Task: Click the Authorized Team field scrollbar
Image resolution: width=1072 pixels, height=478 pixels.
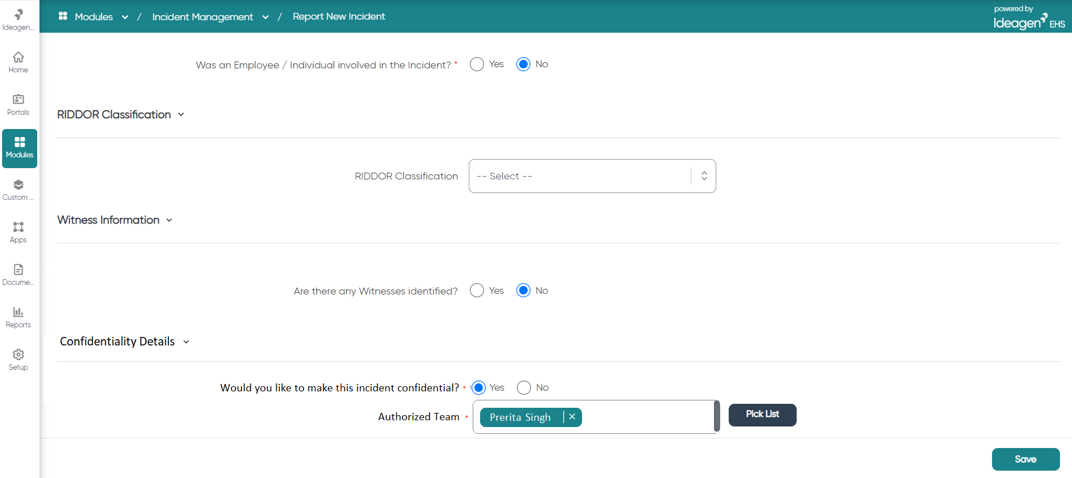Action: [716, 416]
